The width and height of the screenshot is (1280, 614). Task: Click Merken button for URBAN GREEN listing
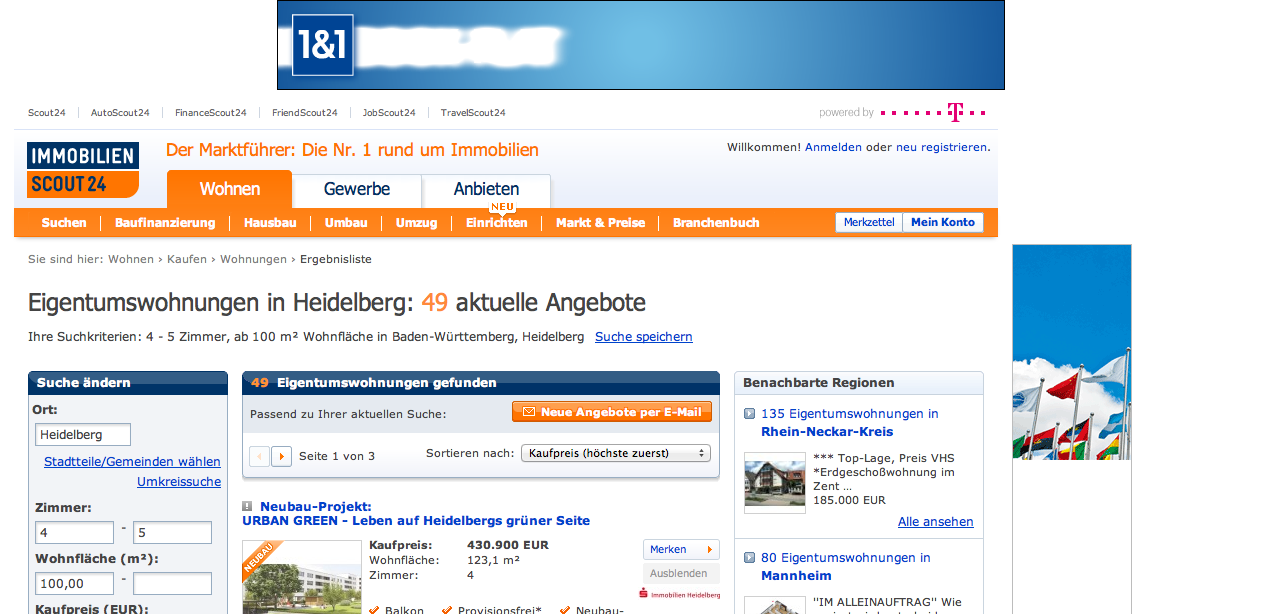[681, 549]
